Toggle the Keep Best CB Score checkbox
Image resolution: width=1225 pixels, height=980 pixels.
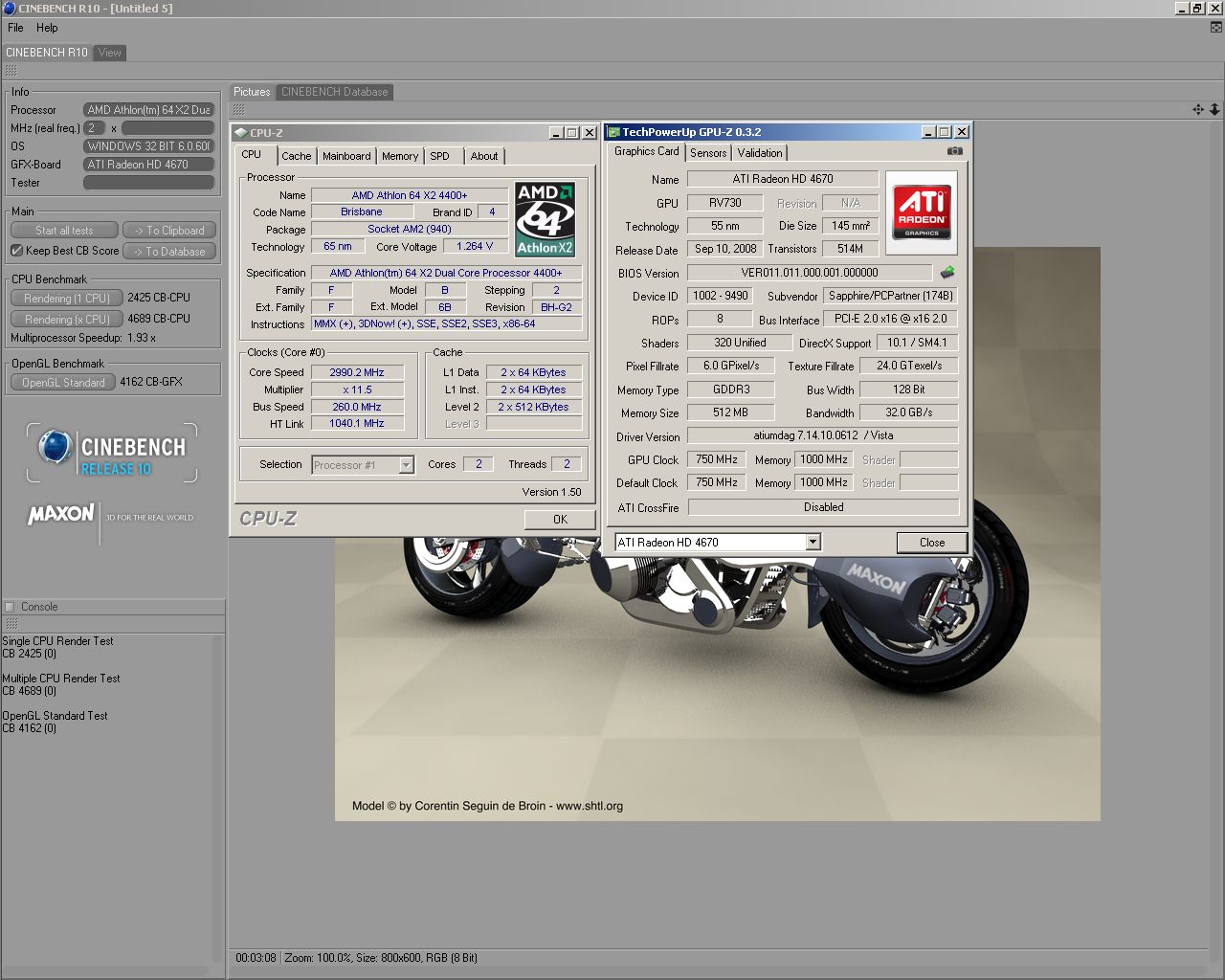tap(16, 251)
